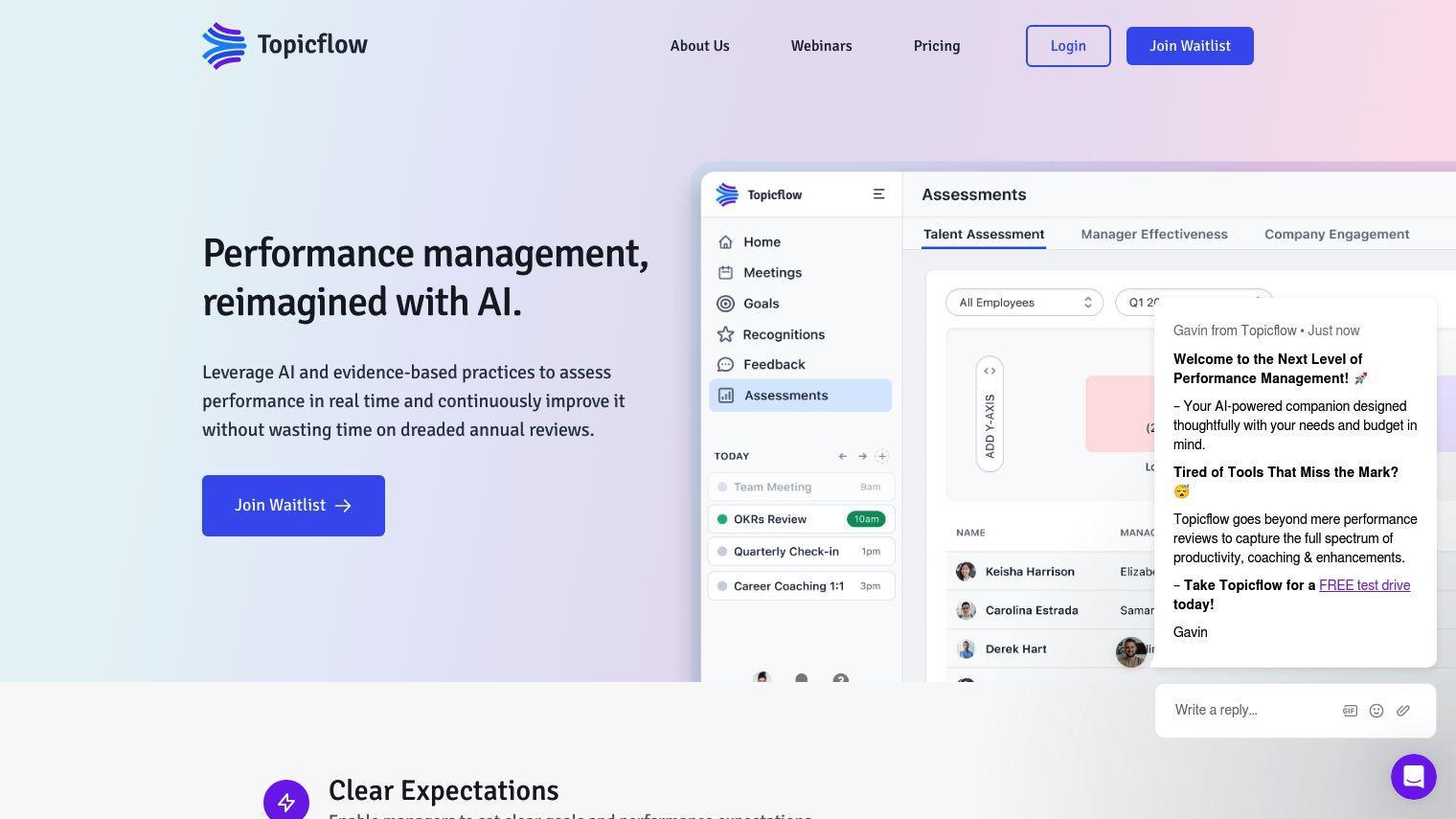The height and width of the screenshot is (819, 1456).
Task: Open the Career Coaching 1:1 entry
Action: (x=802, y=586)
